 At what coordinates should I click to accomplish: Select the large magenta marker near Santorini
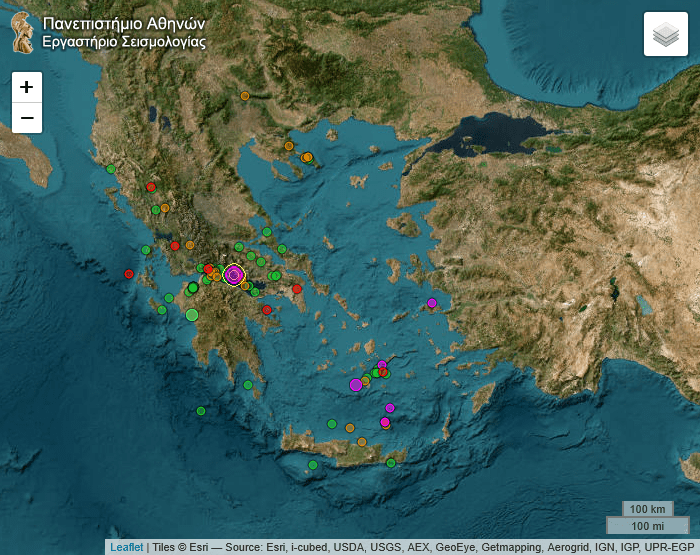(x=355, y=385)
